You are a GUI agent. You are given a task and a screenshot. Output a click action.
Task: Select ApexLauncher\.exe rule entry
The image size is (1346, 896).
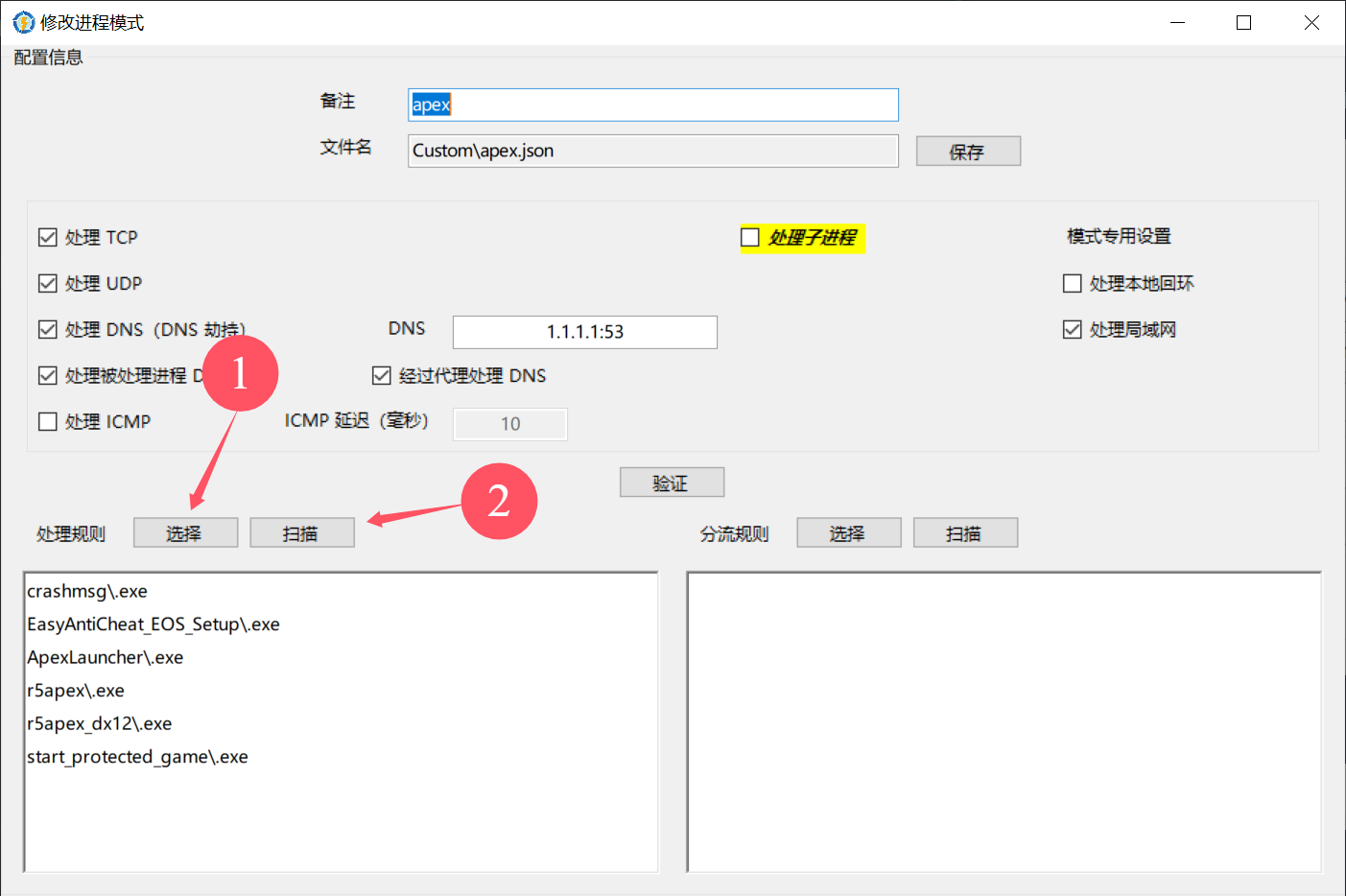click(x=106, y=657)
